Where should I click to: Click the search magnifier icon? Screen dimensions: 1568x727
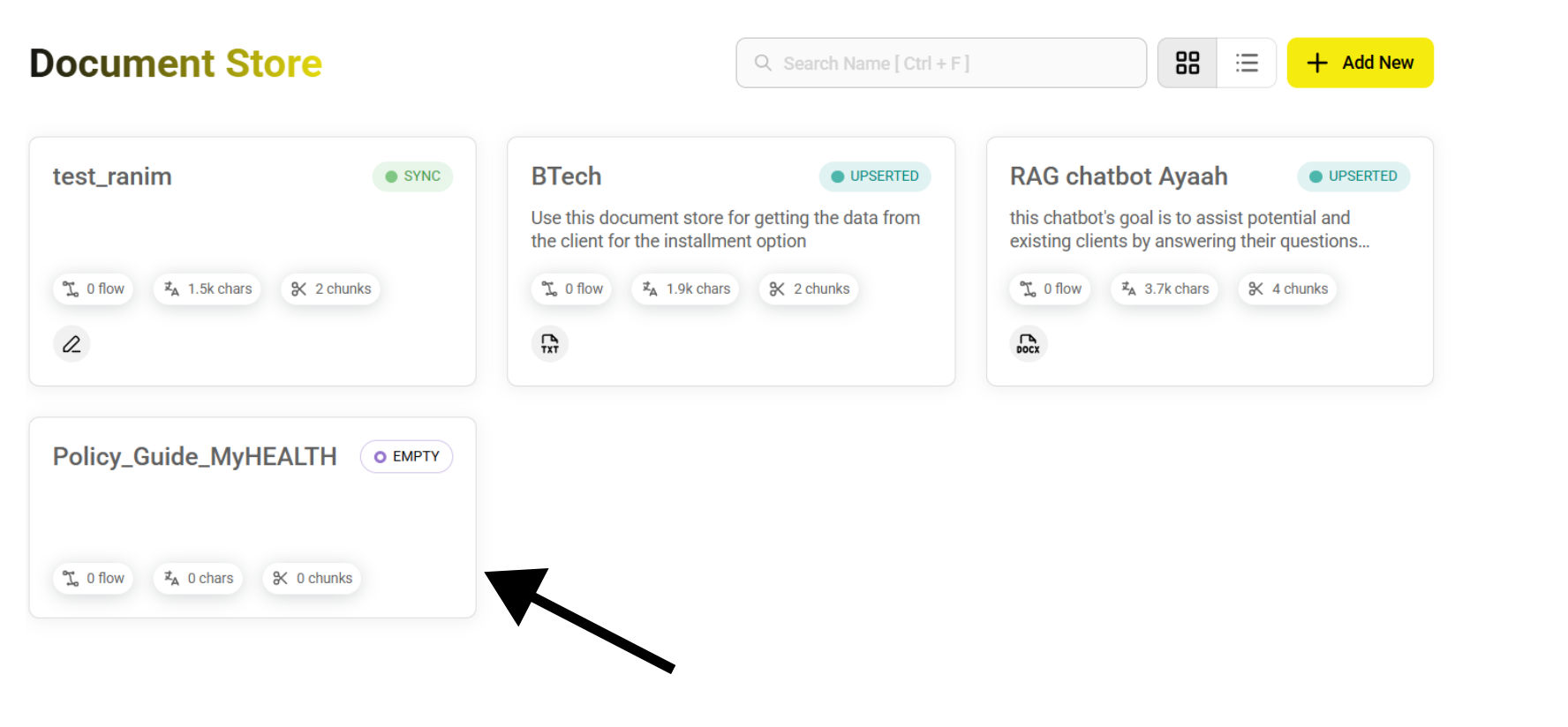point(763,63)
